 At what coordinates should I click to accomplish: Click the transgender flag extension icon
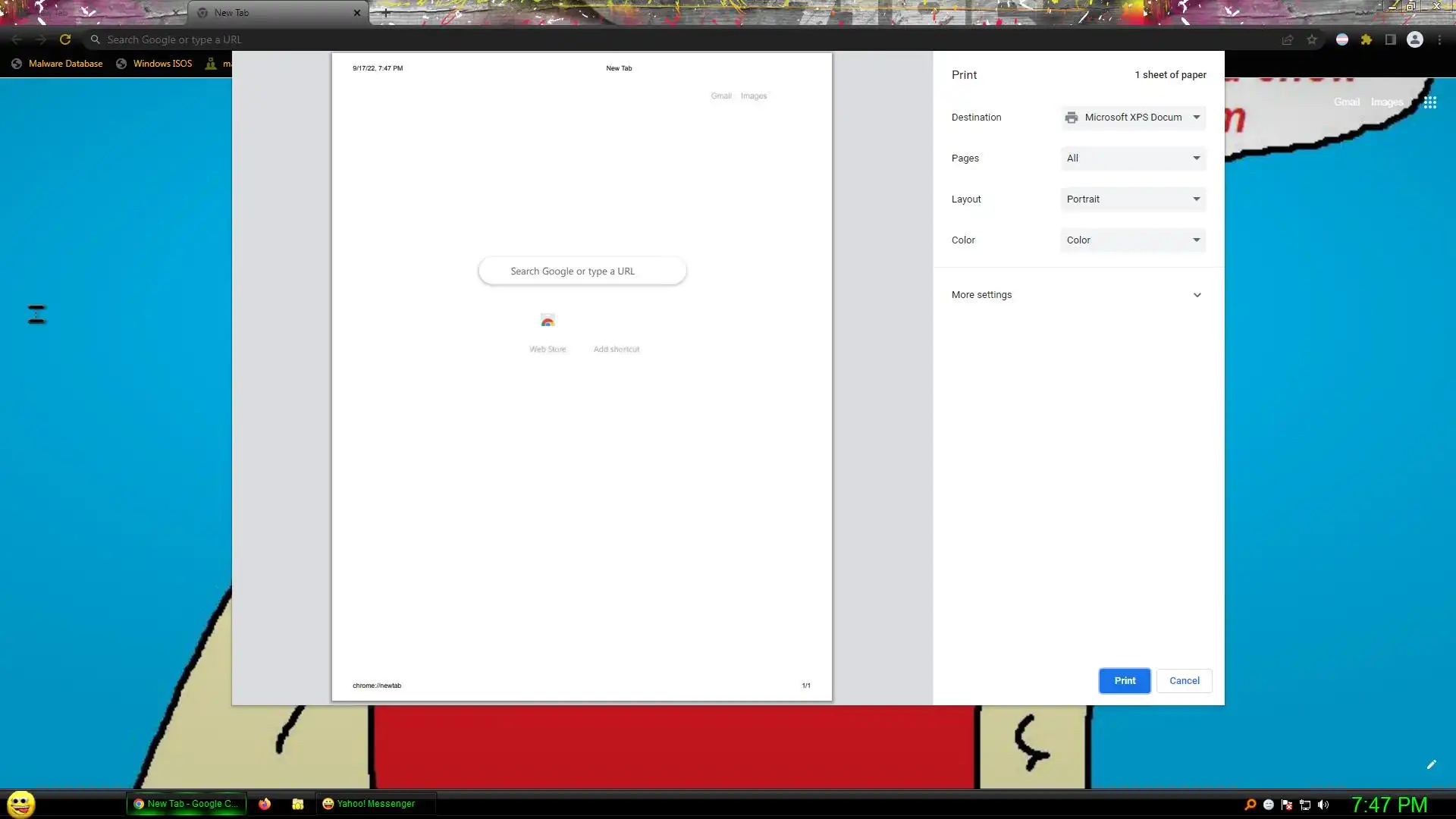click(1341, 39)
